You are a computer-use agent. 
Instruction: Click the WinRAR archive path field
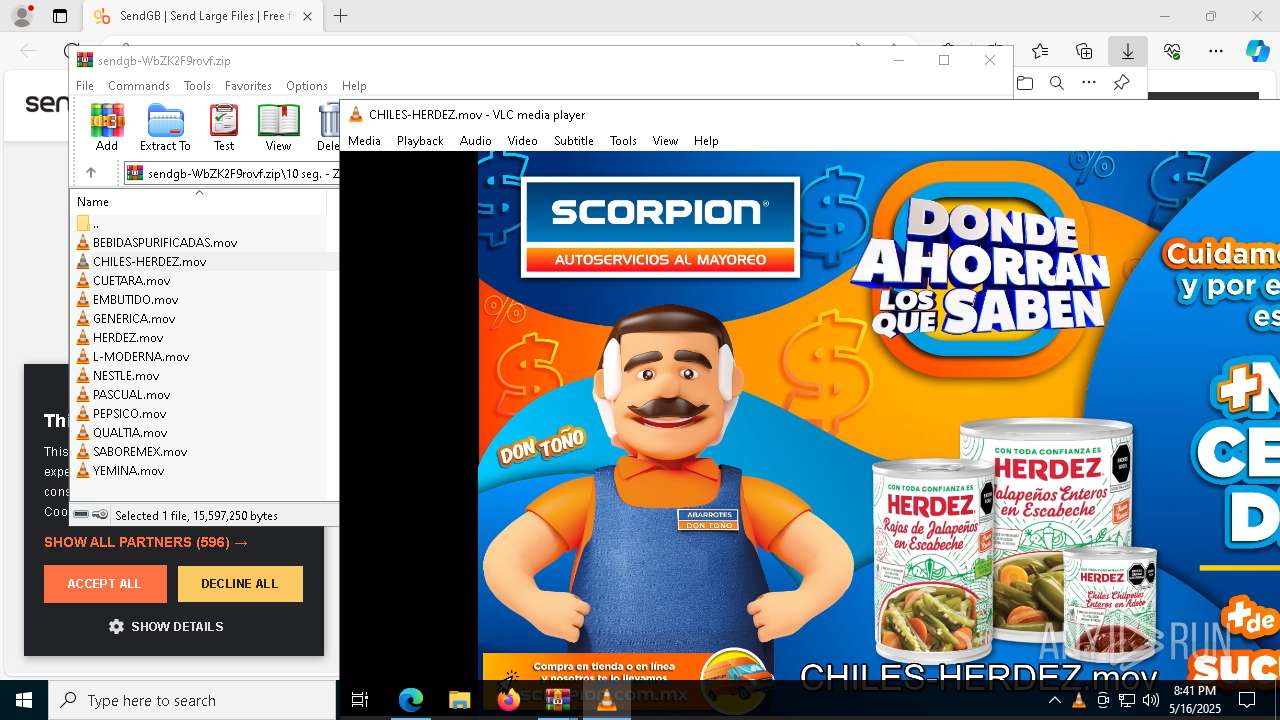pyautogui.click(x=232, y=173)
